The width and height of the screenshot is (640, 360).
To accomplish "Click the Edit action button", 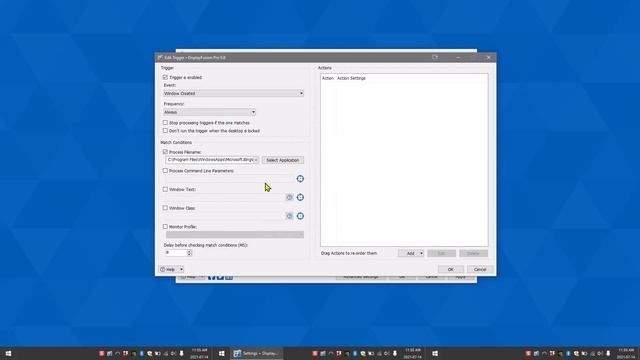I will [441, 253].
